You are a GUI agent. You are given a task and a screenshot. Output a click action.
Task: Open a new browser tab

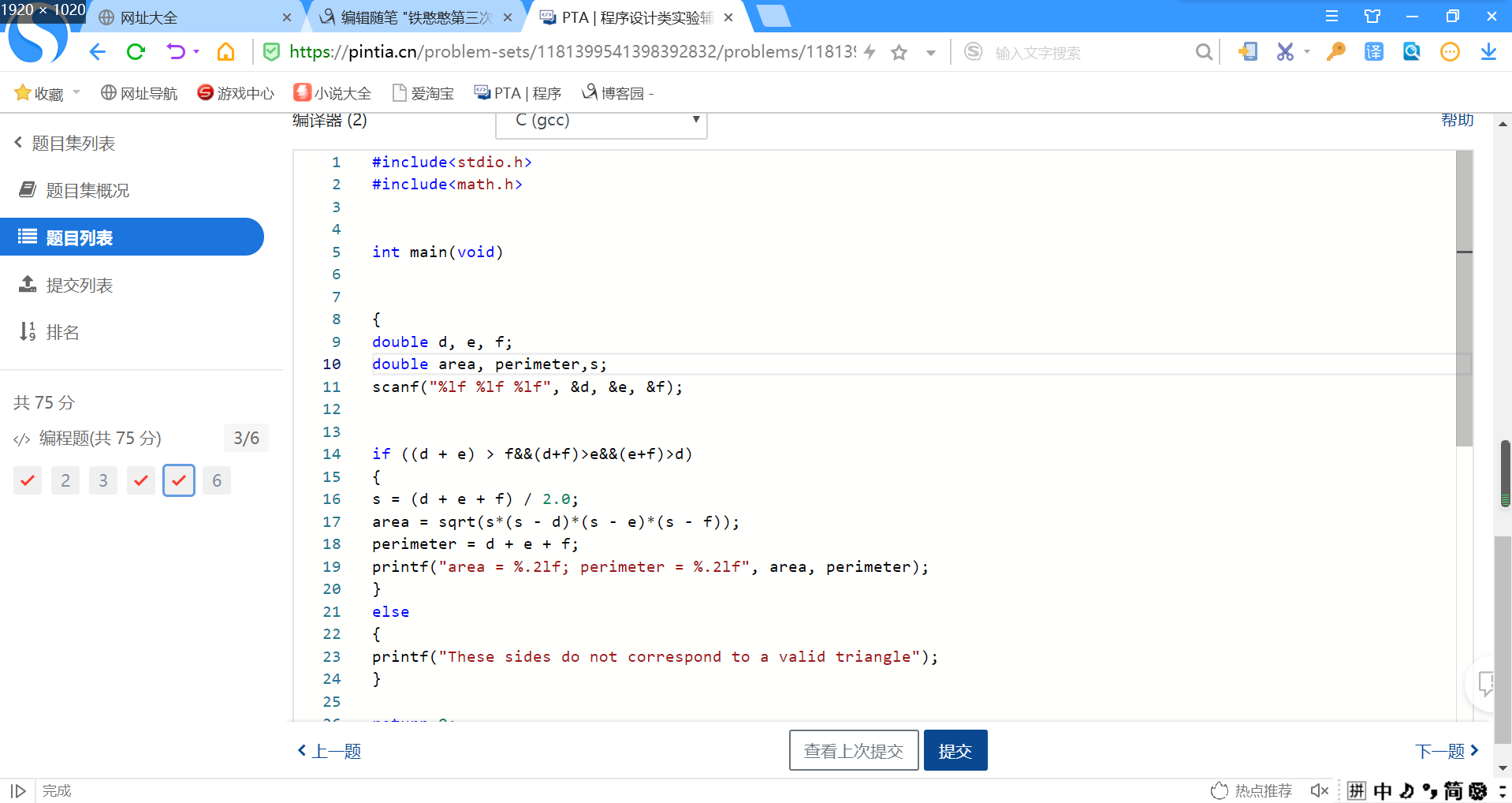773,17
